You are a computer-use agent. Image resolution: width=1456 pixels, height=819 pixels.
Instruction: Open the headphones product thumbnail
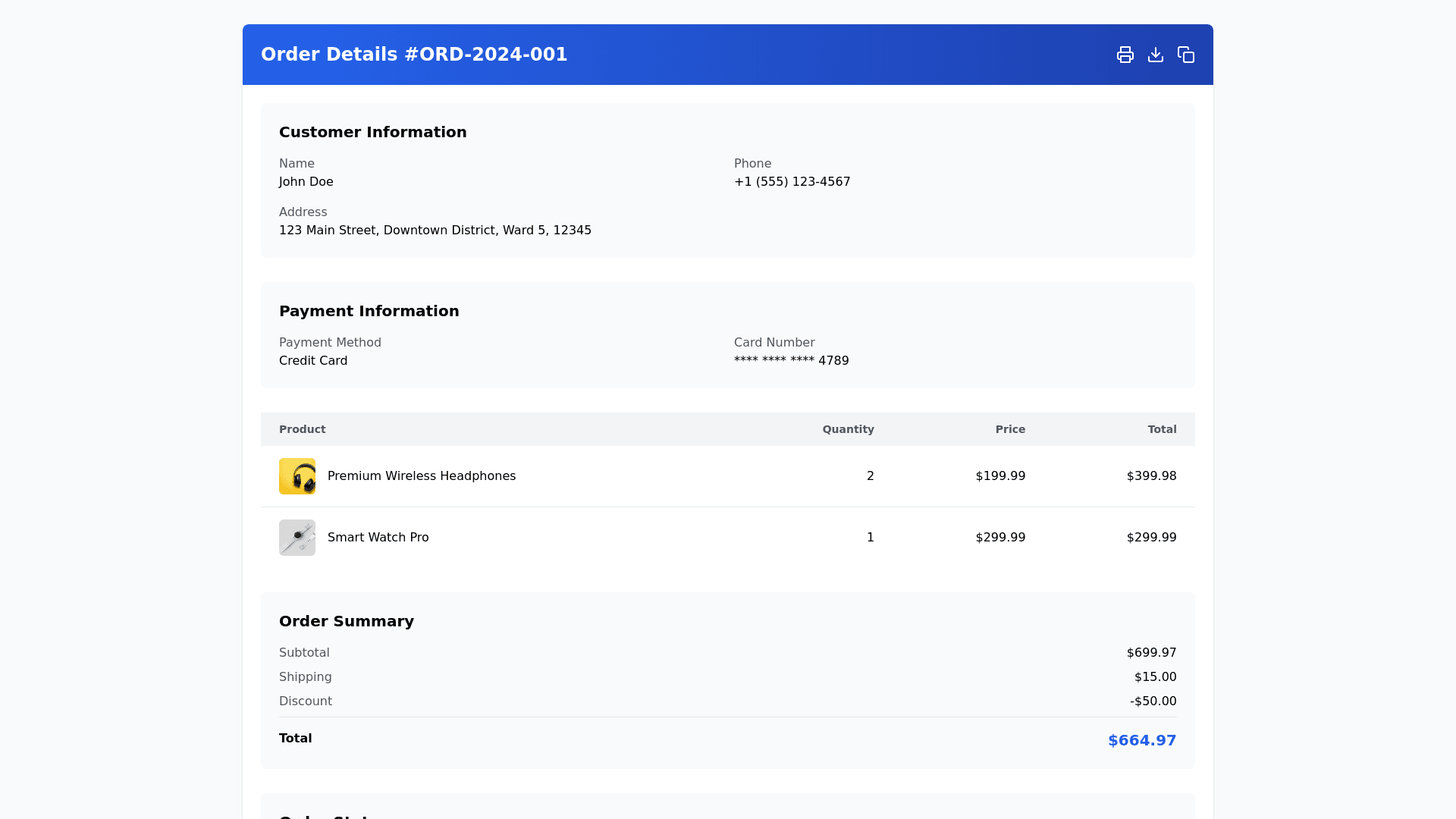click(x=297, y=476)
